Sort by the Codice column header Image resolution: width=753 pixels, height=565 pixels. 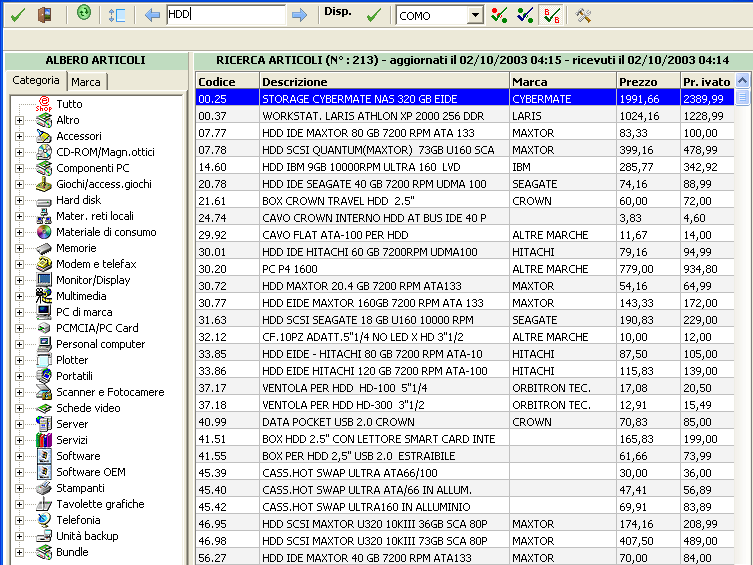[227, 81]
